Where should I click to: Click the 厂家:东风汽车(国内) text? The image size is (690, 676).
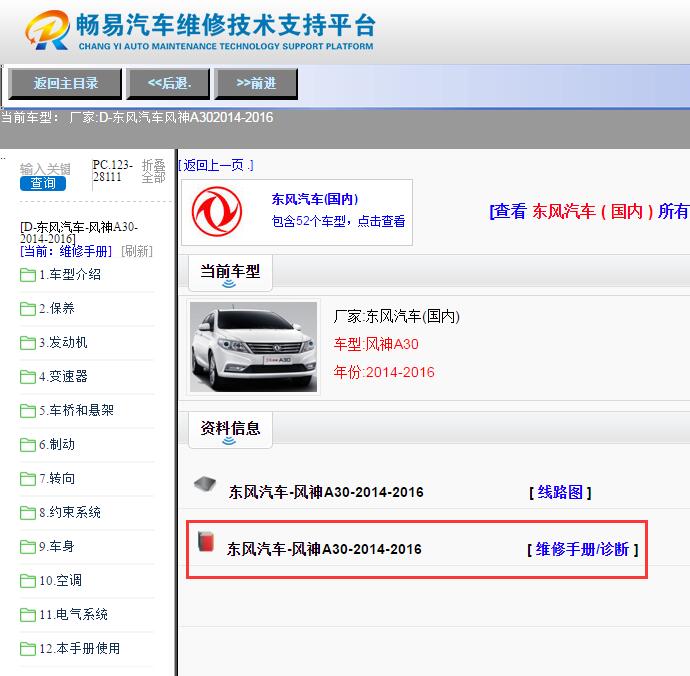tap(396, 316)
